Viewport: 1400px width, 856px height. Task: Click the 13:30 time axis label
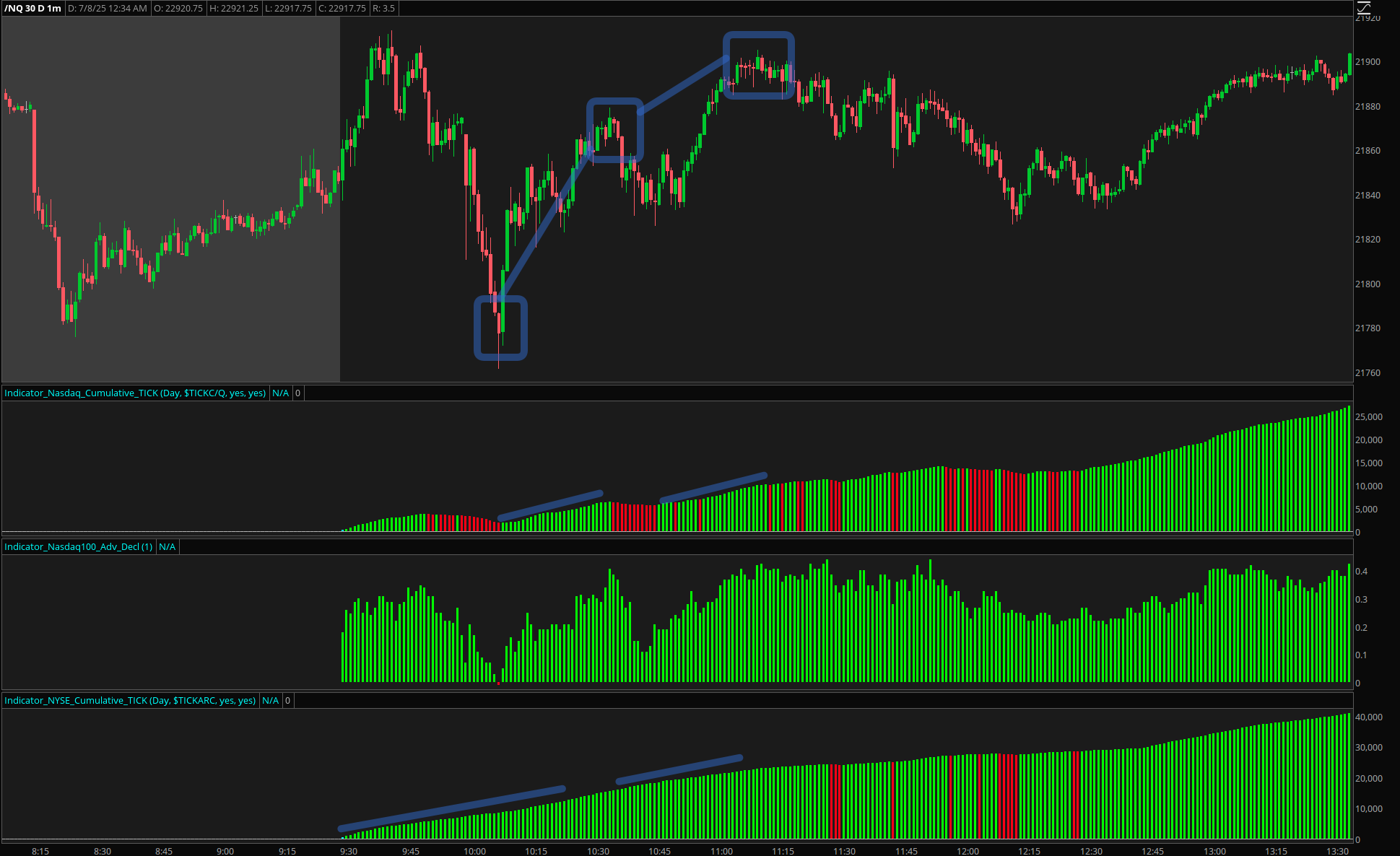tap(1337, 851)
